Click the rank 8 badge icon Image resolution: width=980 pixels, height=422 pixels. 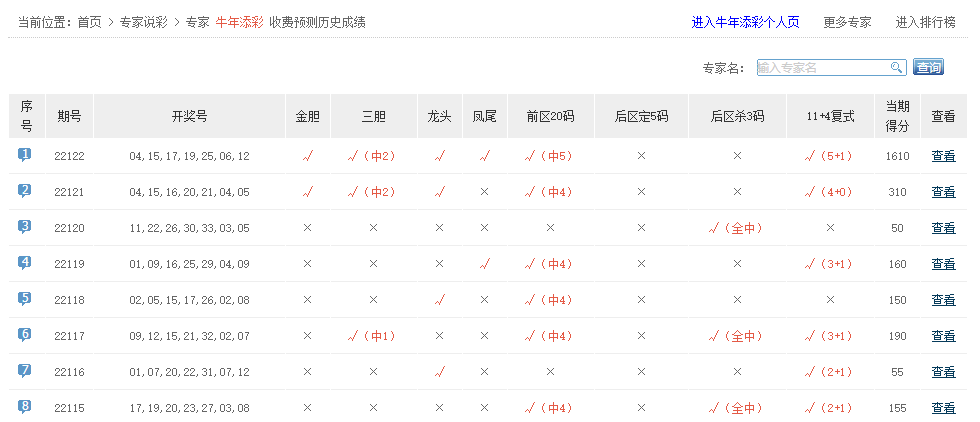tap(25, 407)
